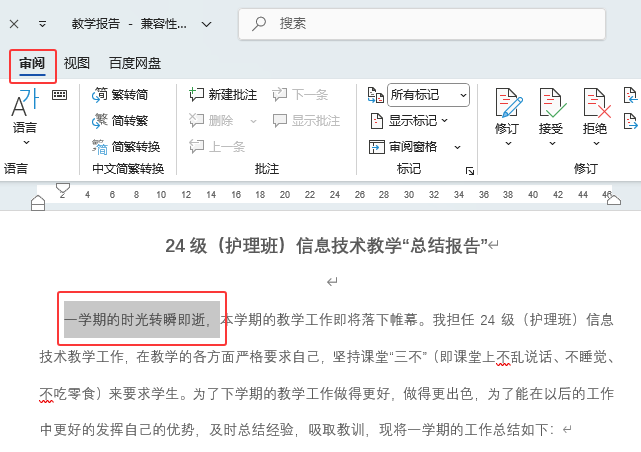Switch to the 视图 tab
The image size is (641, 452).
76,63
